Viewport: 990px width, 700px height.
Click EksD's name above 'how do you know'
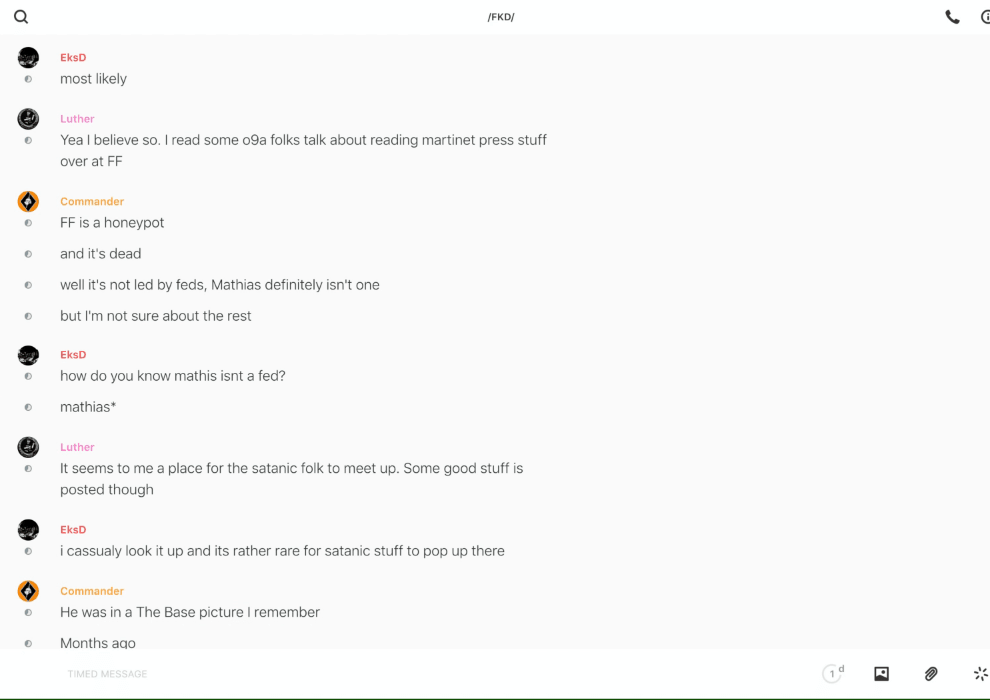[x=73, y=355]
